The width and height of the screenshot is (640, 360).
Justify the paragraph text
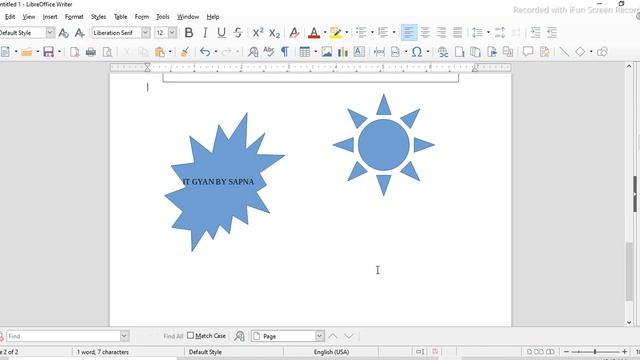[458, 33]
